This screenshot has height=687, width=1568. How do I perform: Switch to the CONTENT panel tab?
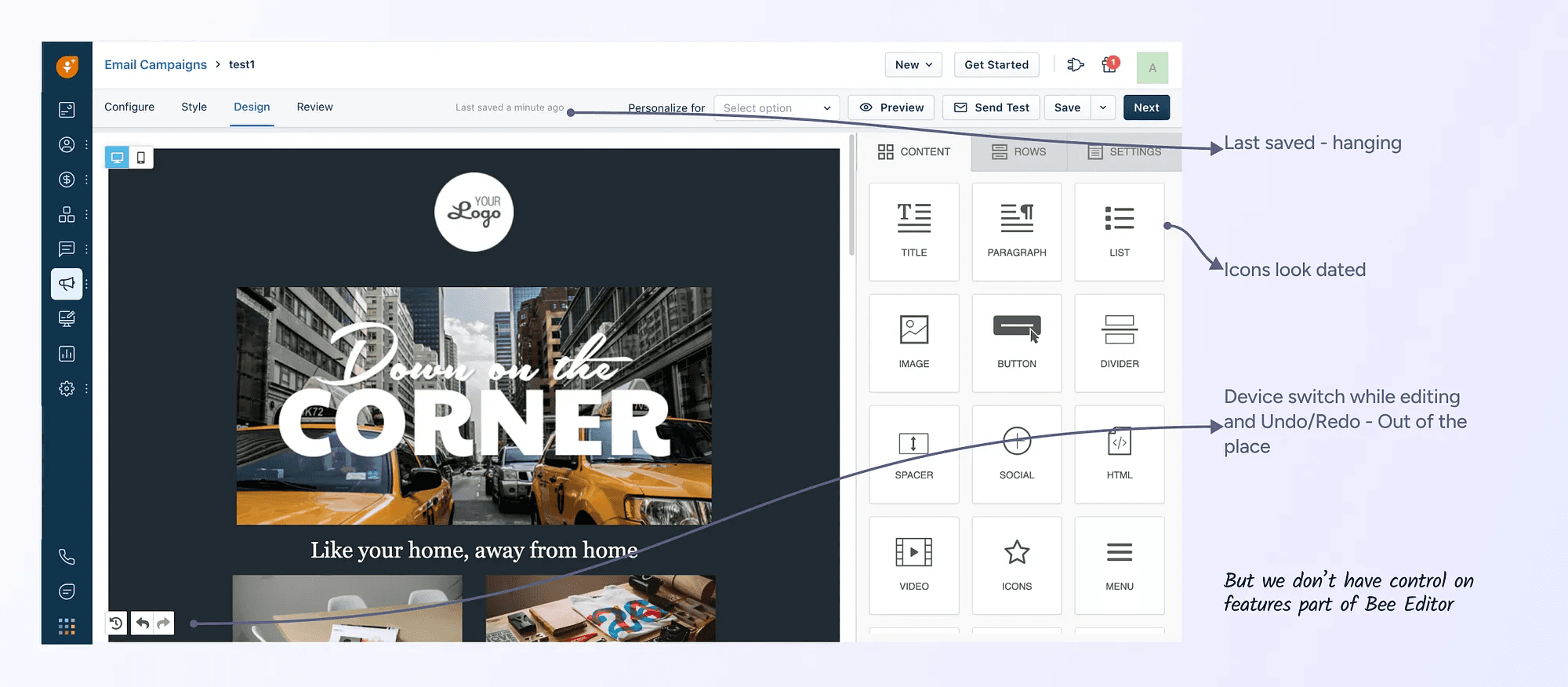(x=914, y=152)
